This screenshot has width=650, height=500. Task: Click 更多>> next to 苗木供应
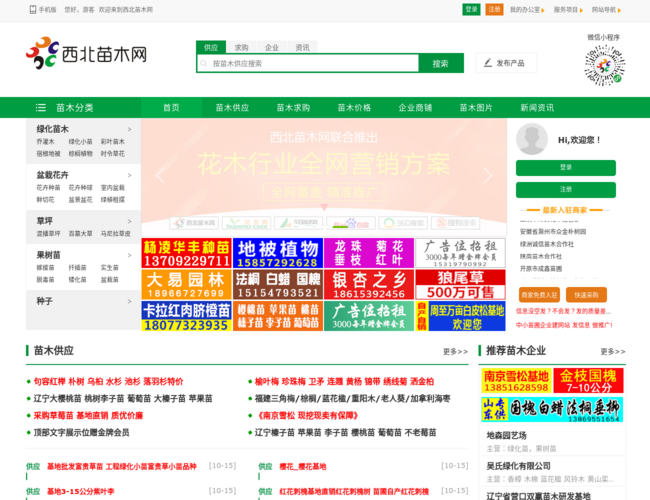pyautogui.click(x=455, y=352)
